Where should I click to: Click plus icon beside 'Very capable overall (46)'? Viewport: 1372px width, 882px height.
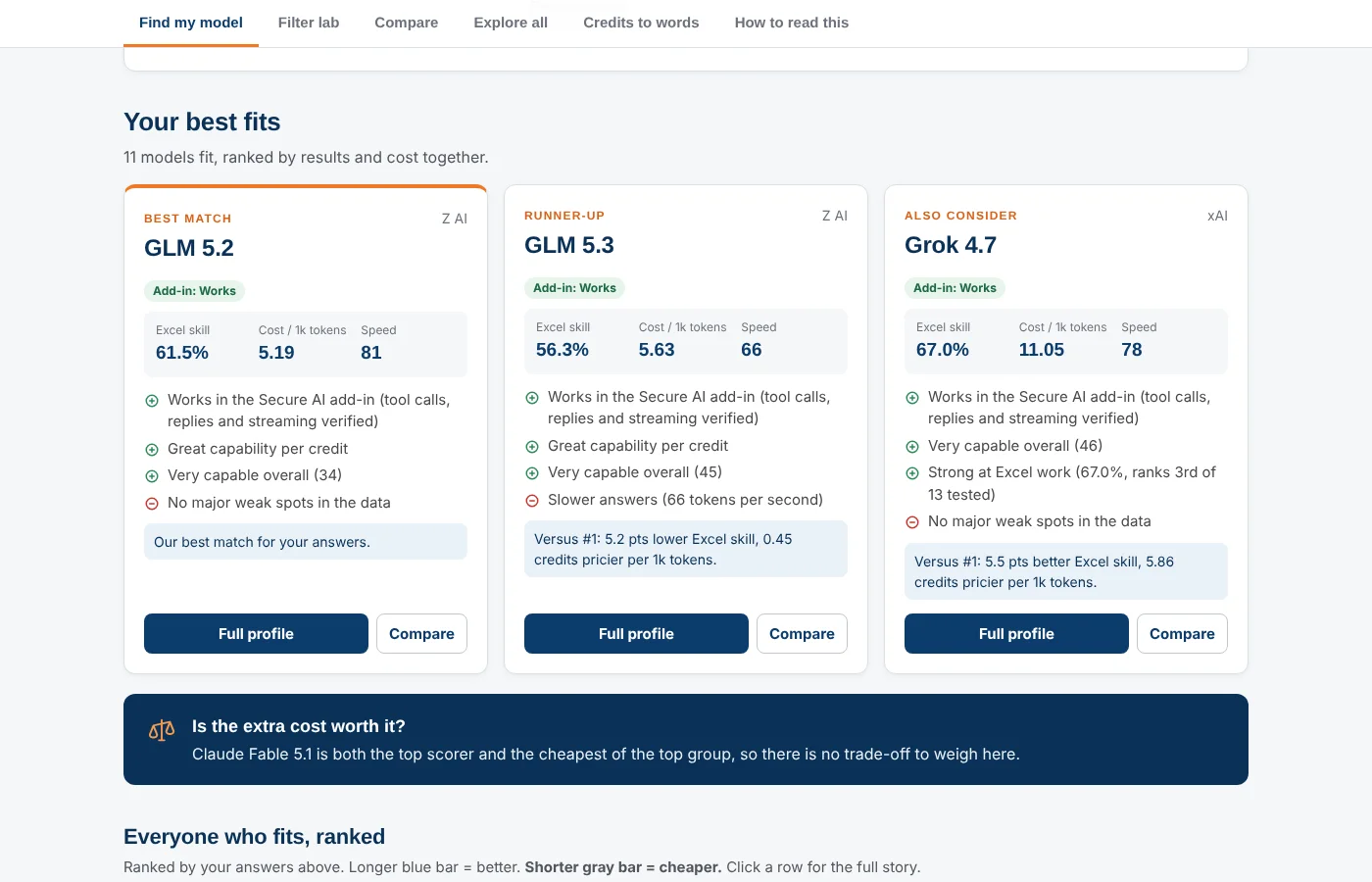click(x=912, y=447)
